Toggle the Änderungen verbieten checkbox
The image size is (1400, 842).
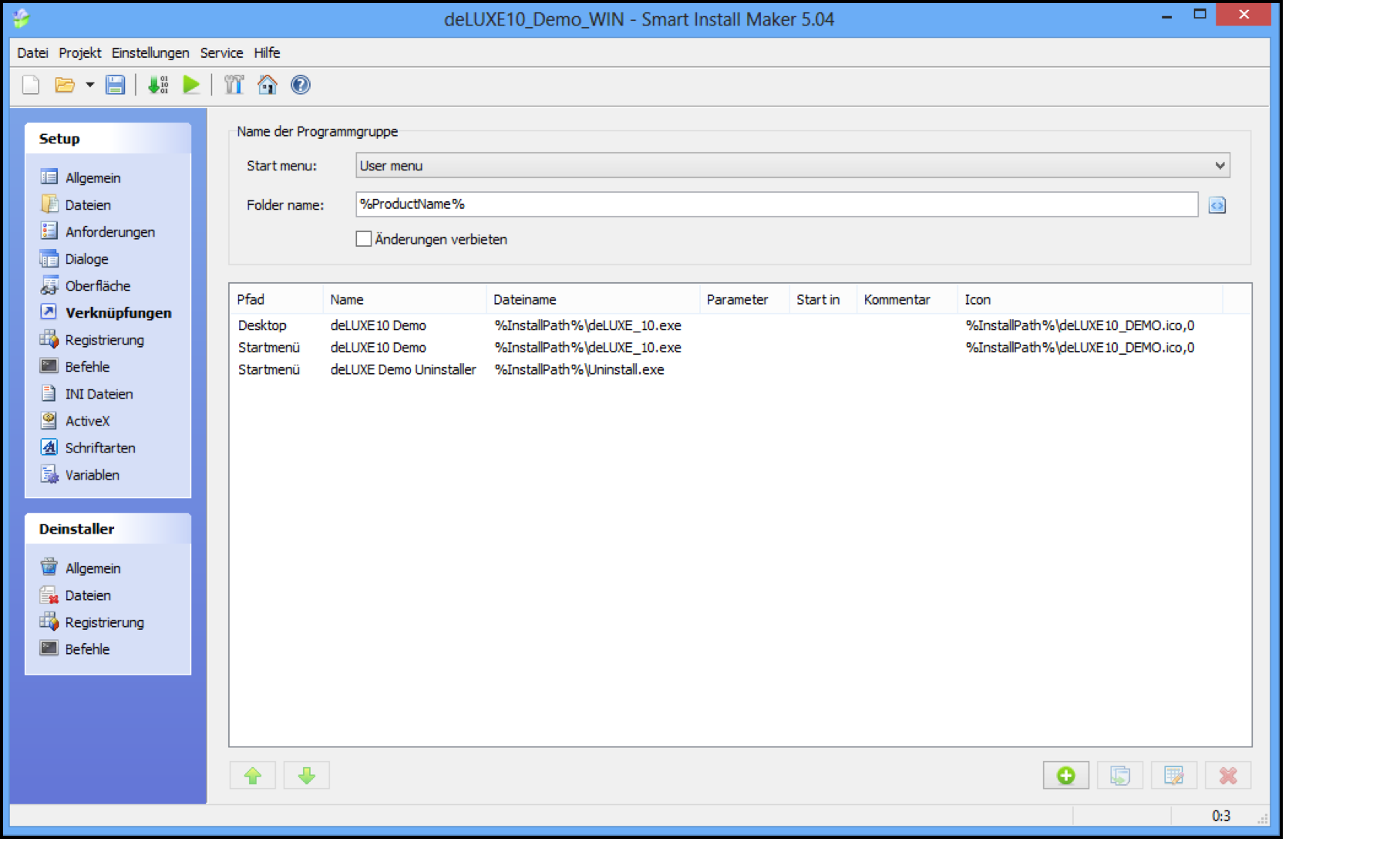pos(364,239)
